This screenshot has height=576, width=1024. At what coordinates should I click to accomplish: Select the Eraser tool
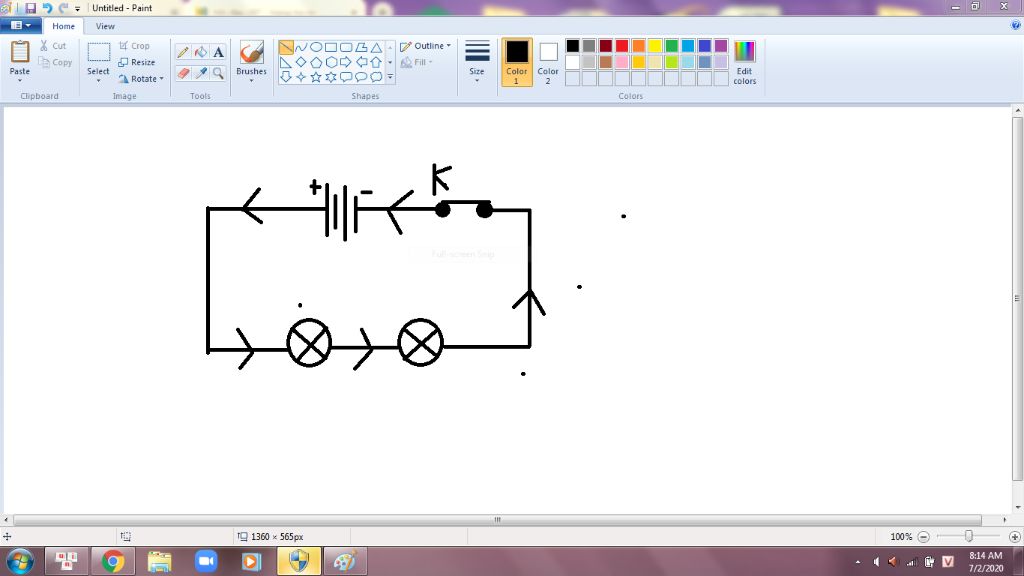coord(183,73)
